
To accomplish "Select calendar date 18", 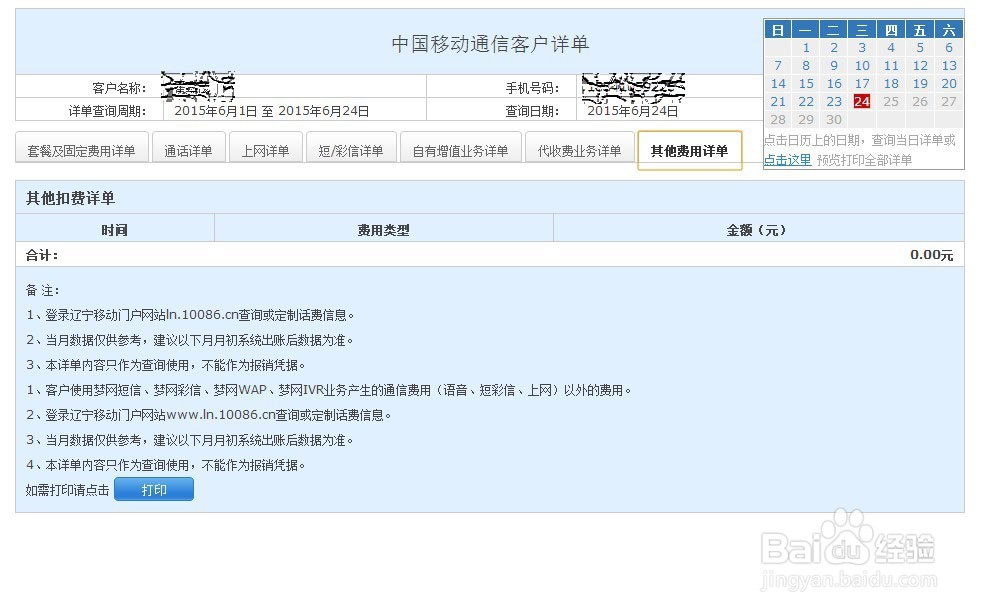I will click(891, 83).
